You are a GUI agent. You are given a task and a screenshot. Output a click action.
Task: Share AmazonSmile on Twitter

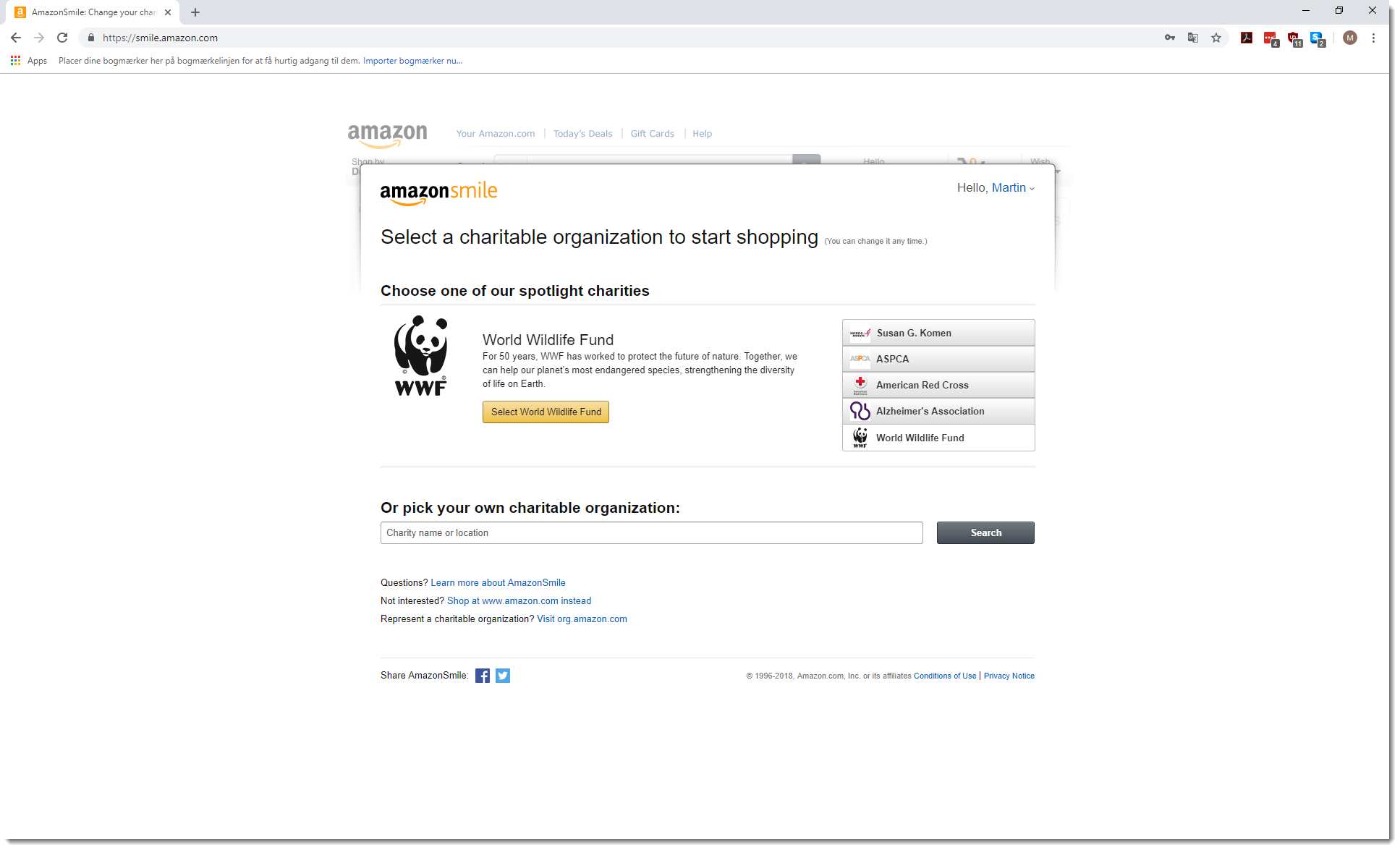point(502,675)
